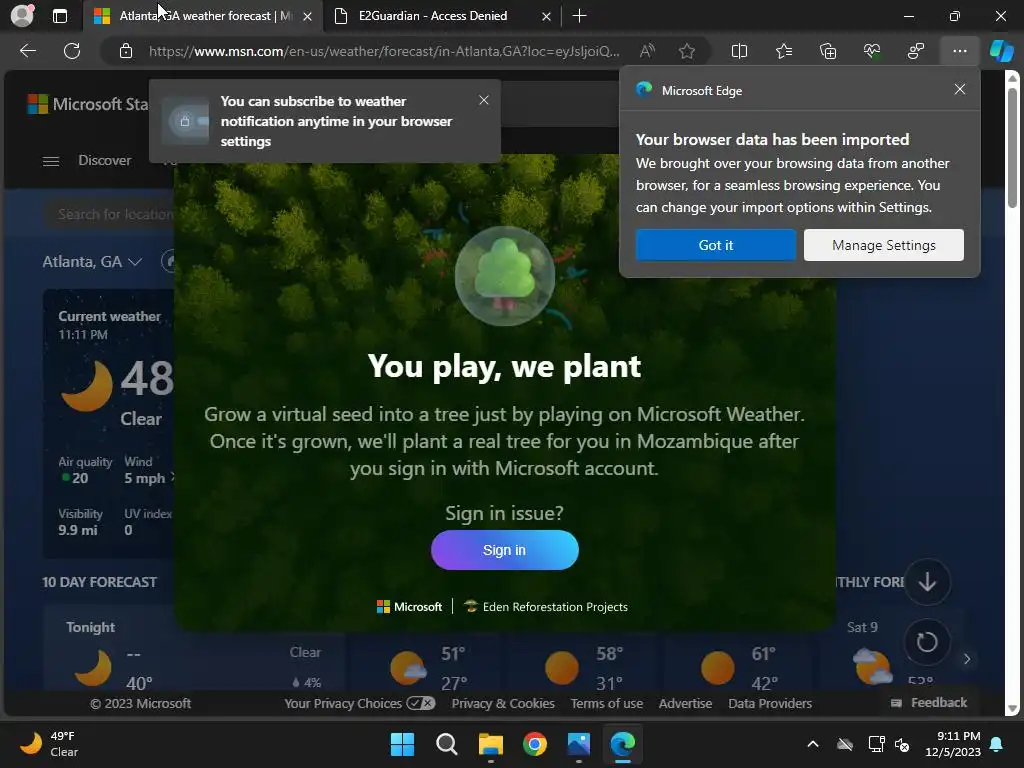Click the scroll down arrow button
Viewport: 1024px width, 768px height.
tap(927, 582)
